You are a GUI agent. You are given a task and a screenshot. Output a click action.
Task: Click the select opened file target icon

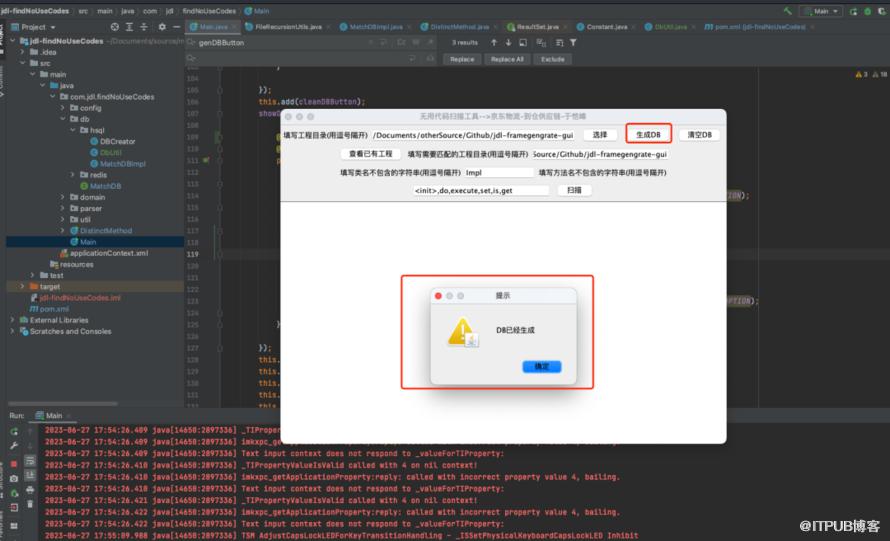click(x=115, y=26)
